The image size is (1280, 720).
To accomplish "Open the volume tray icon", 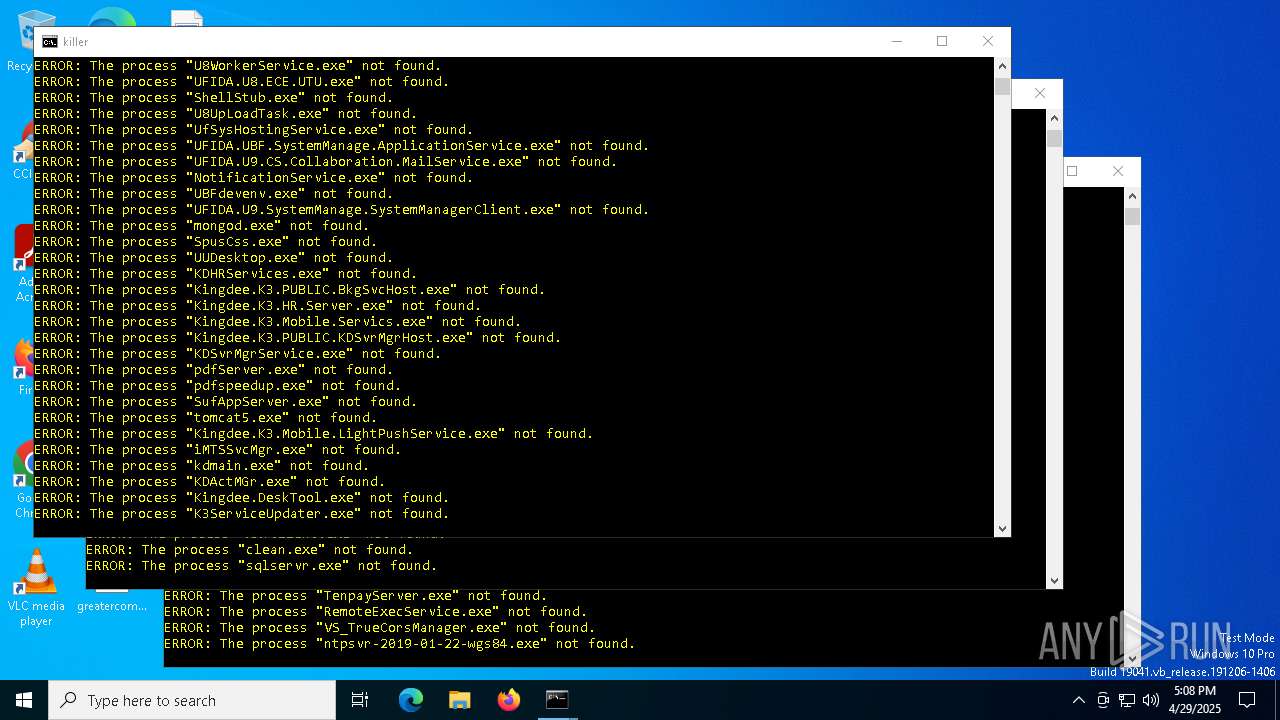I will pos(1151,700).
